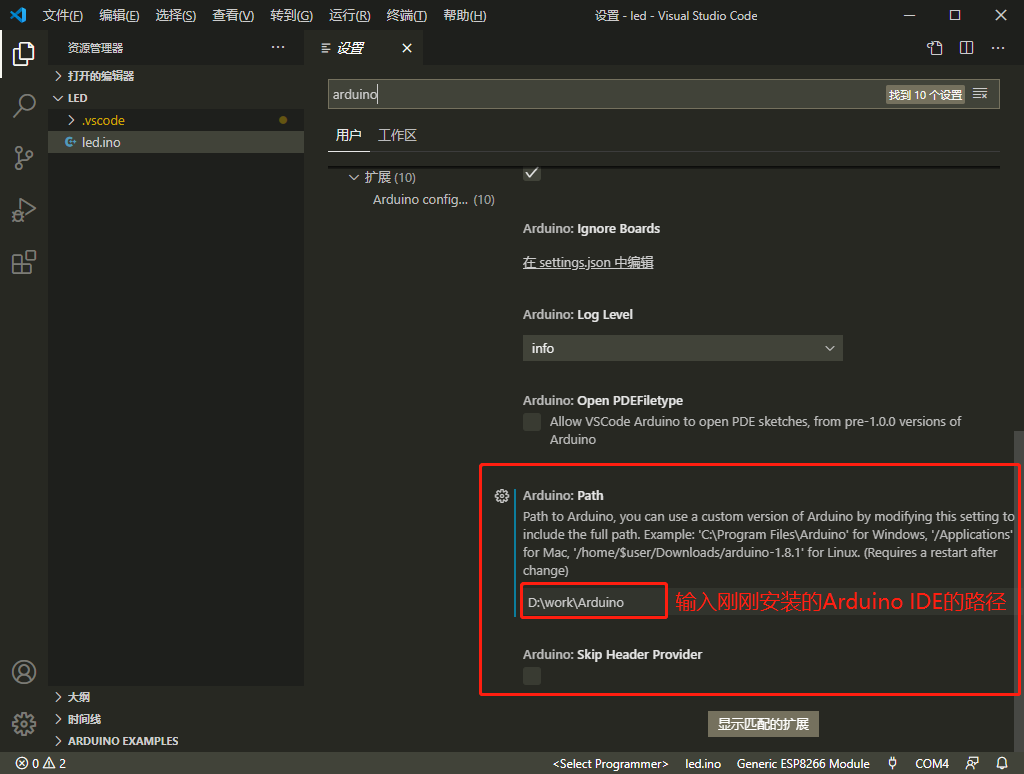Expand the .vscode folder
1024x774 pixels.
(103, 120)
